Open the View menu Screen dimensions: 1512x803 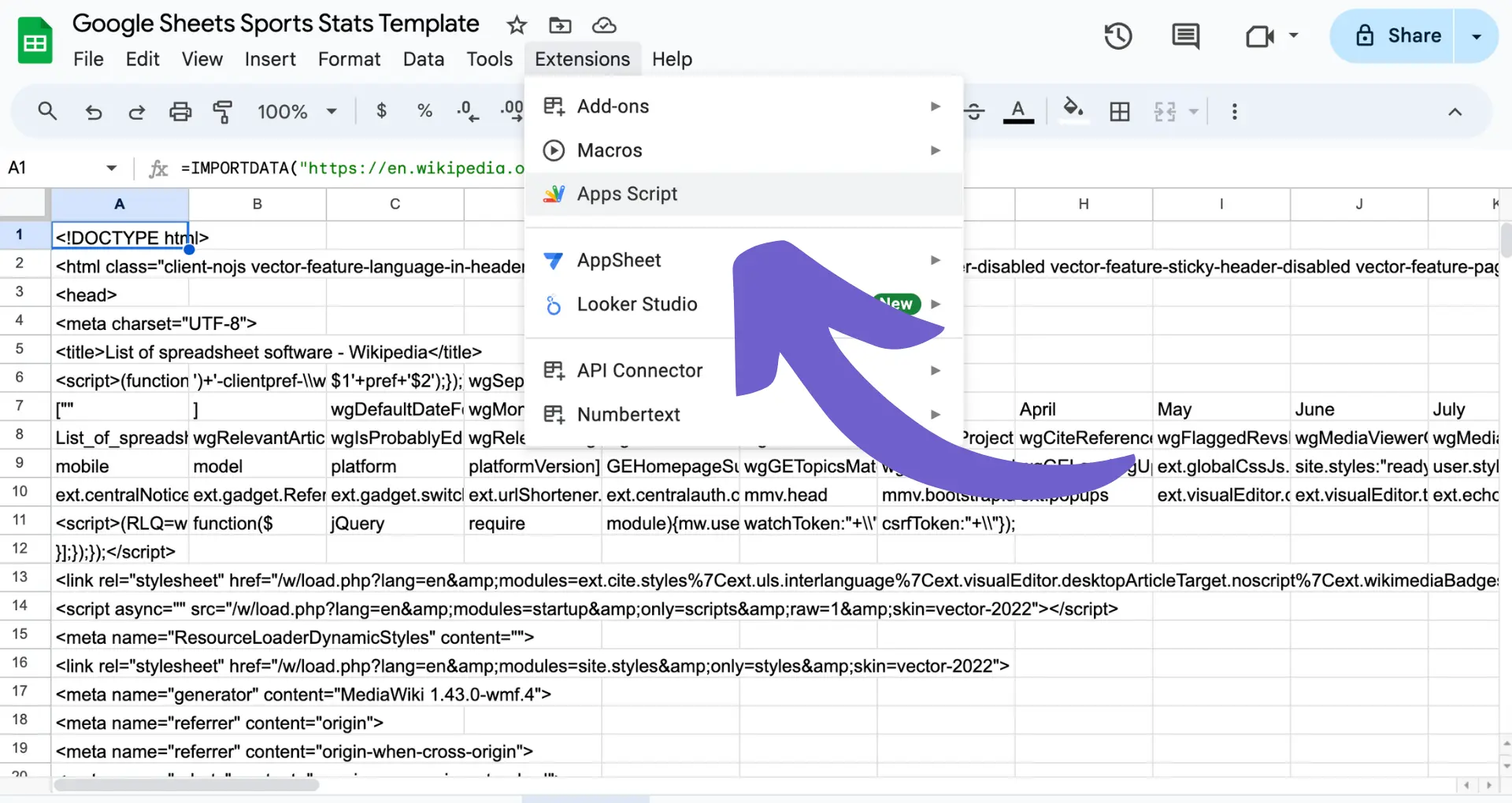tap(202, 59)
